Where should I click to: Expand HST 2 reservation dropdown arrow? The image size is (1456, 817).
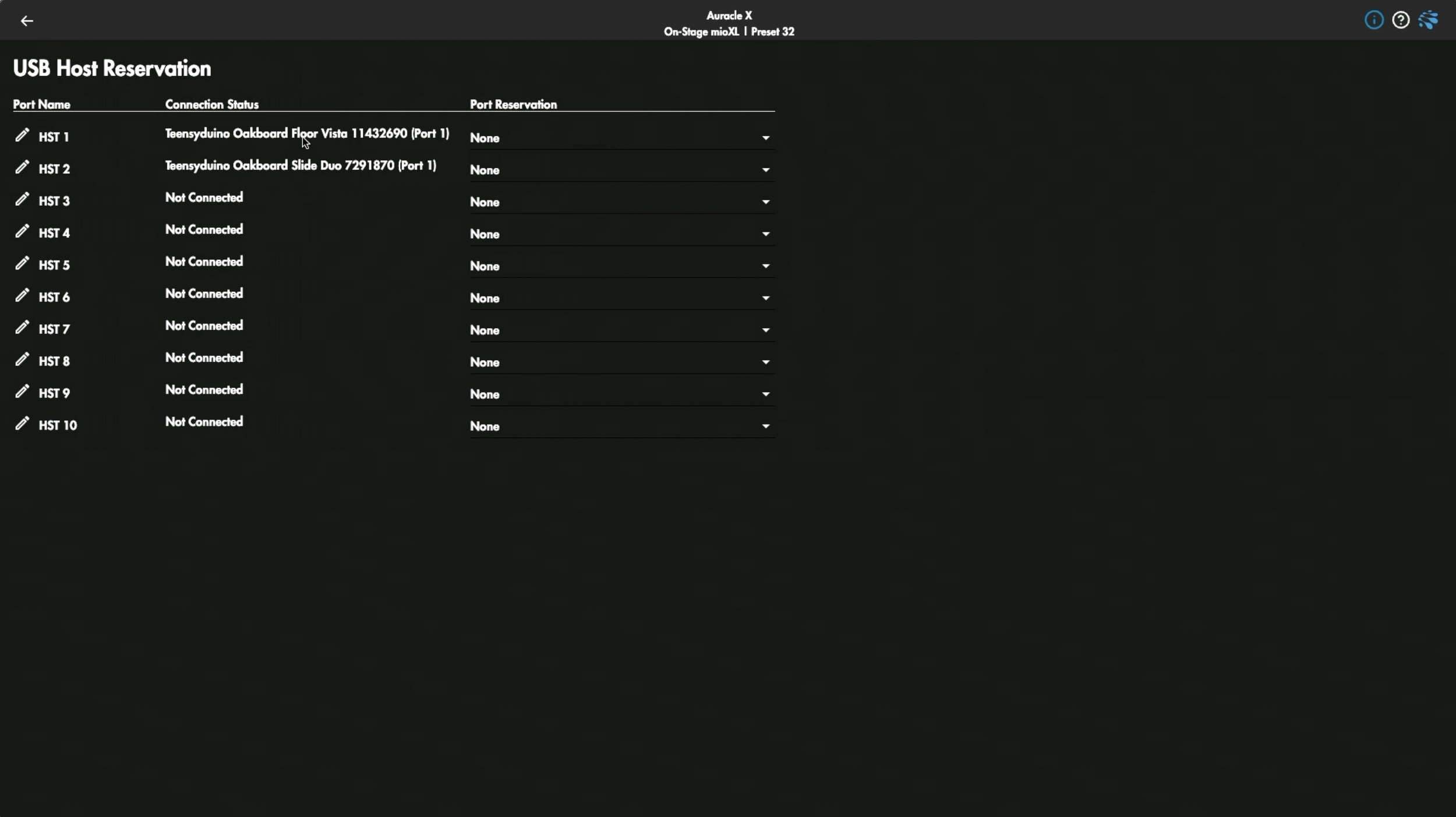tap(765, 170)
